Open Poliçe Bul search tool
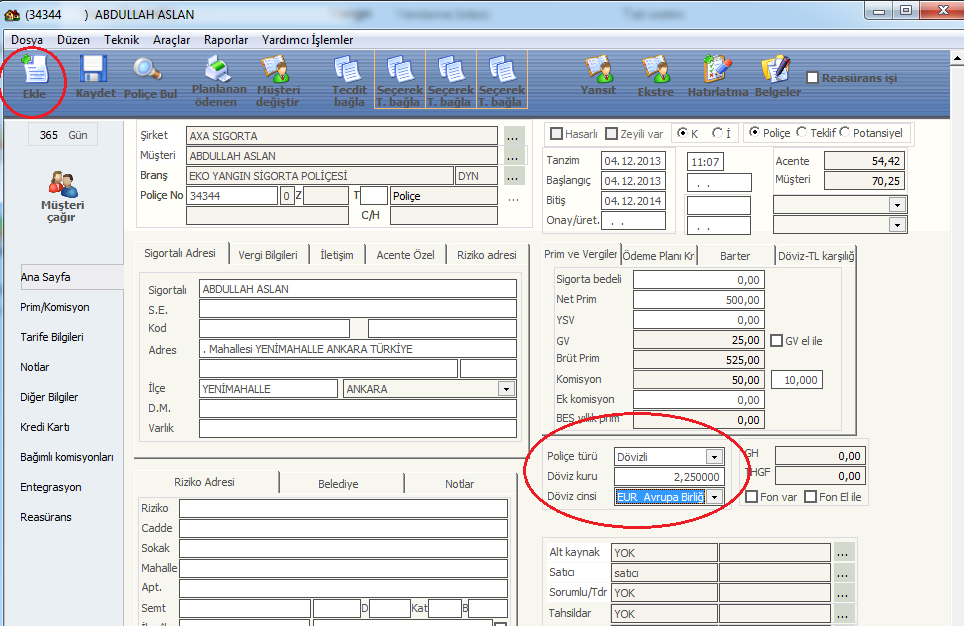This screenshot has width=964, height=626. tap(148, 76)
